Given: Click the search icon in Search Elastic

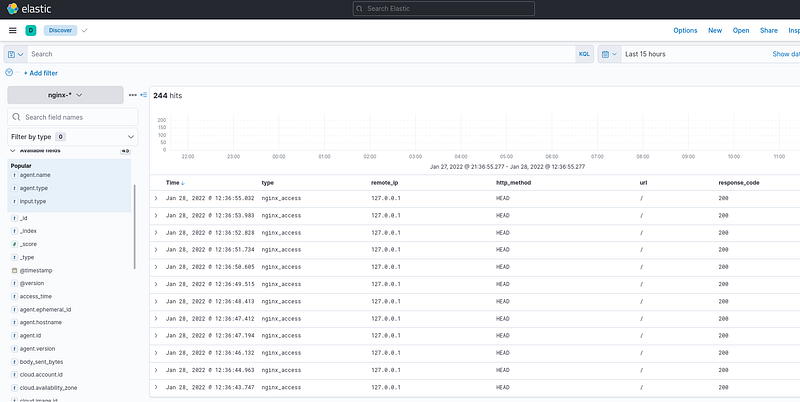Looking at the screenshot, I should (x=359, y=9).
